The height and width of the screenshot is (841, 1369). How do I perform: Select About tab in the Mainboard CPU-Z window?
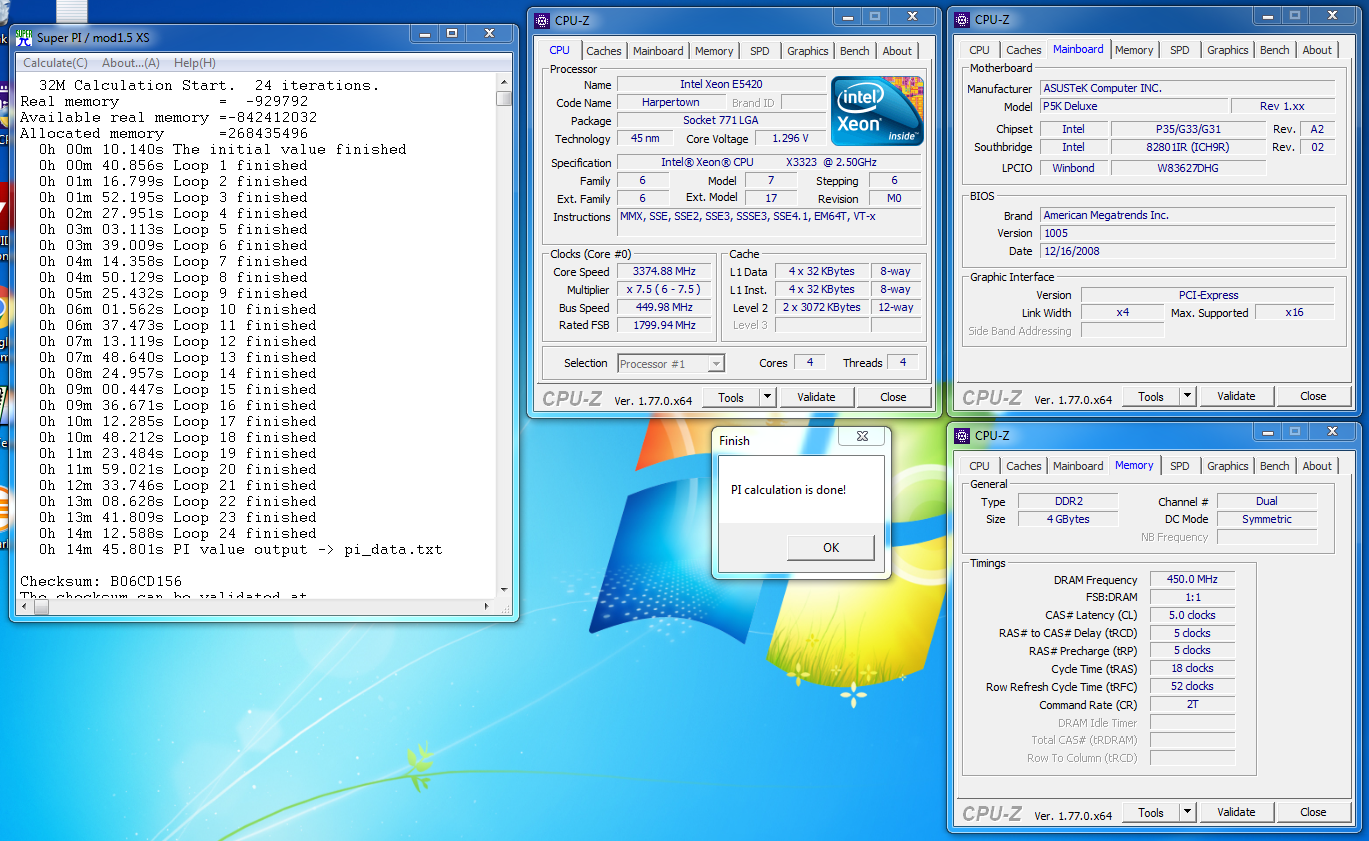click(1317, 50)
